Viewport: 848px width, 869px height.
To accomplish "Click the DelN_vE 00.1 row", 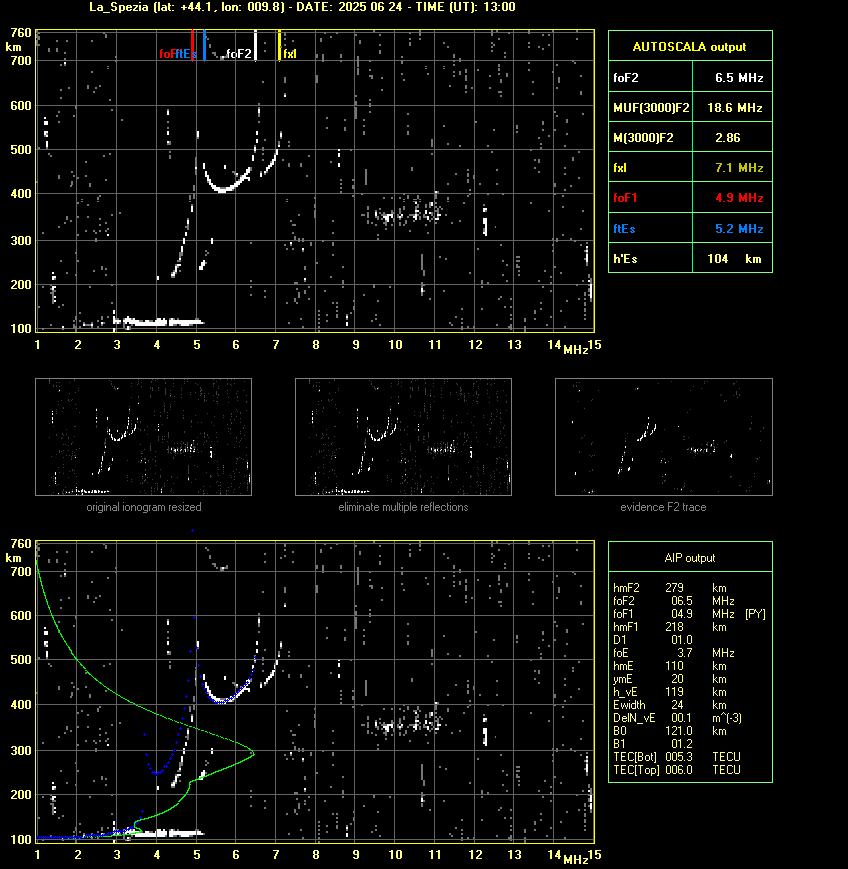I will pyautogui.click(x=678, y=718).
